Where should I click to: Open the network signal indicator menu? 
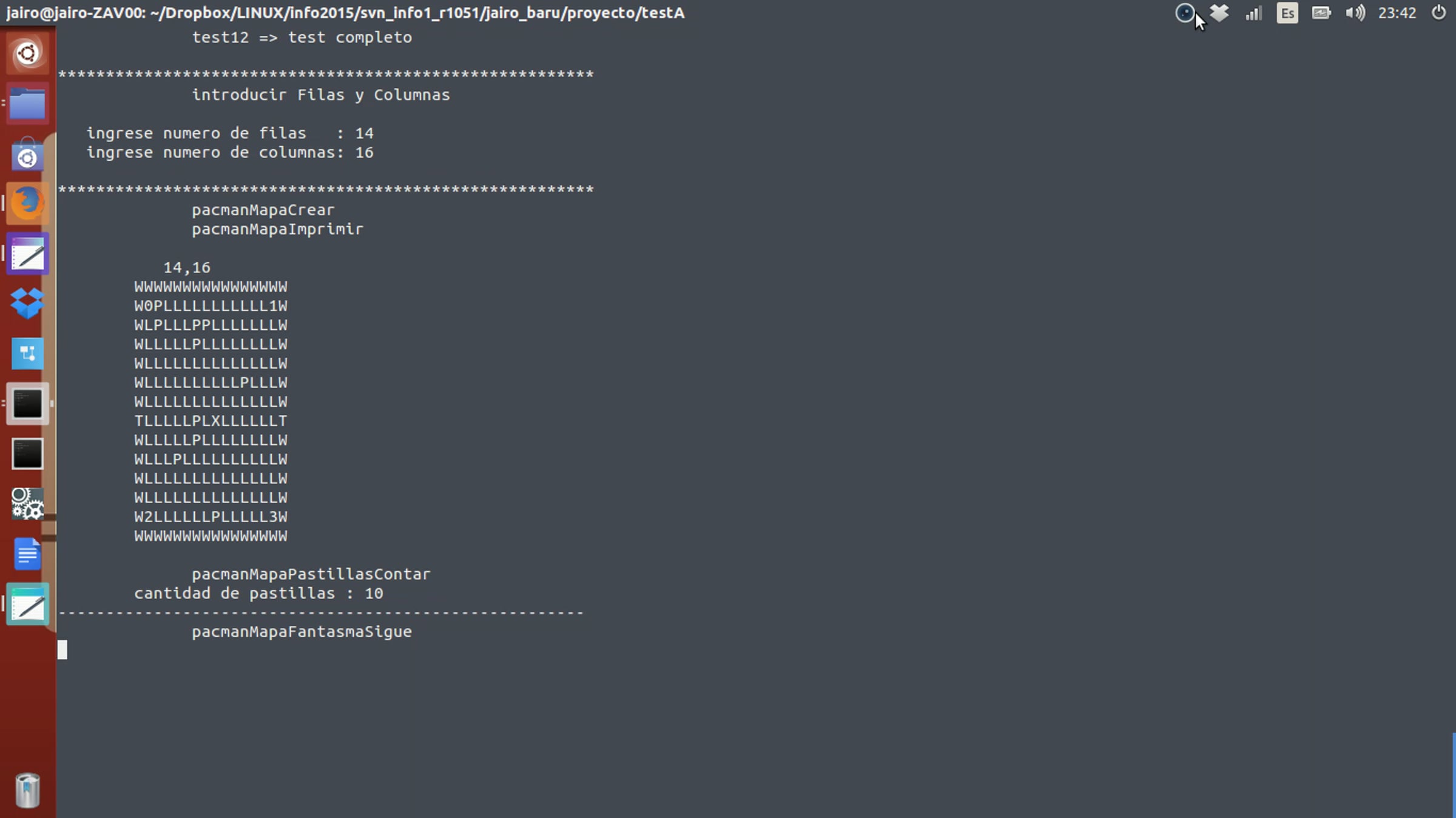point(1253,13)
